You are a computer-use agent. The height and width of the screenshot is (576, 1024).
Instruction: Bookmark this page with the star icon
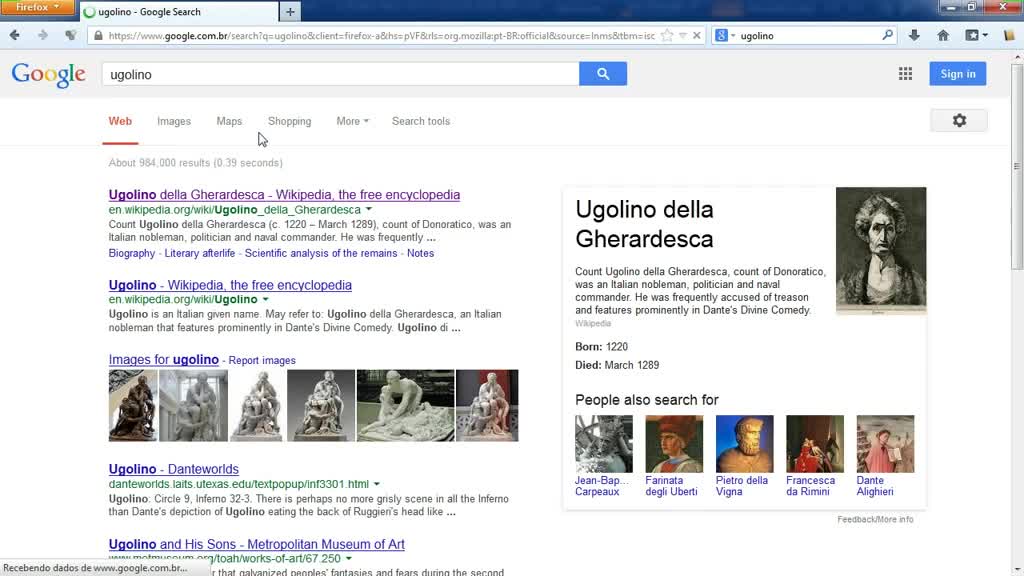667,36
